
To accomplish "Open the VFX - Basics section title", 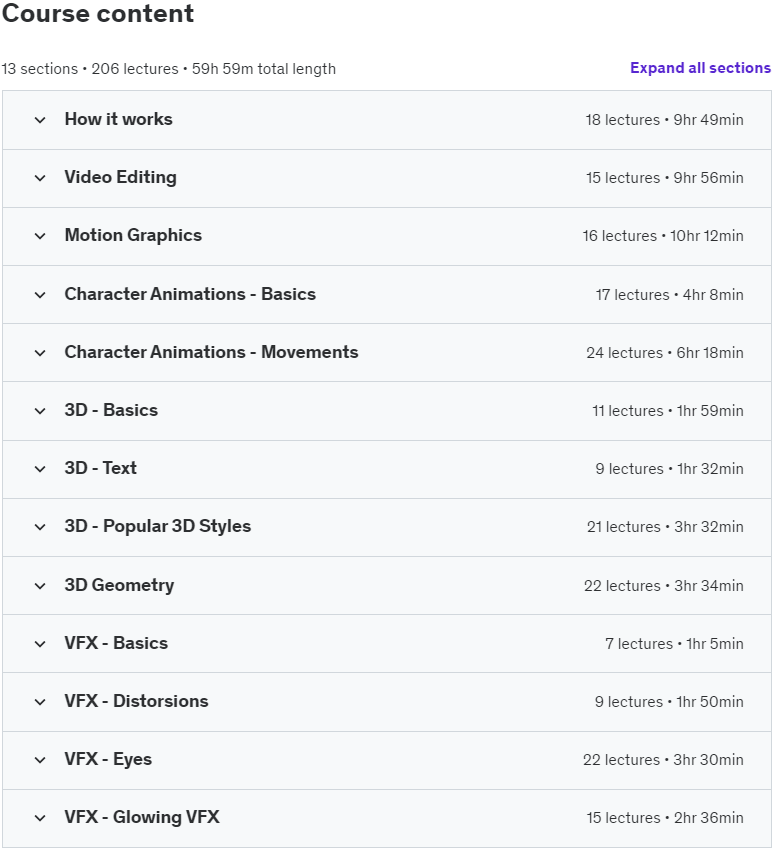I will coord(116,643).
